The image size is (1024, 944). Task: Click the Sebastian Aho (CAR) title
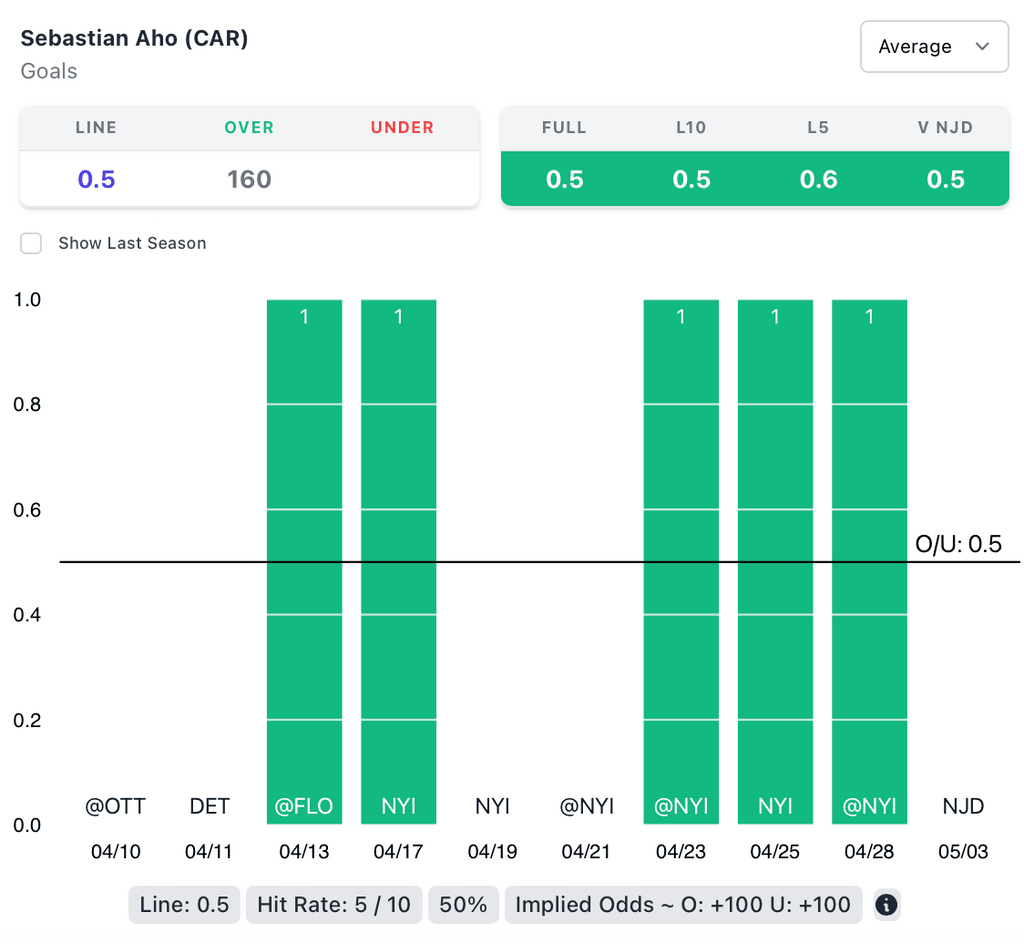[135, 38]
